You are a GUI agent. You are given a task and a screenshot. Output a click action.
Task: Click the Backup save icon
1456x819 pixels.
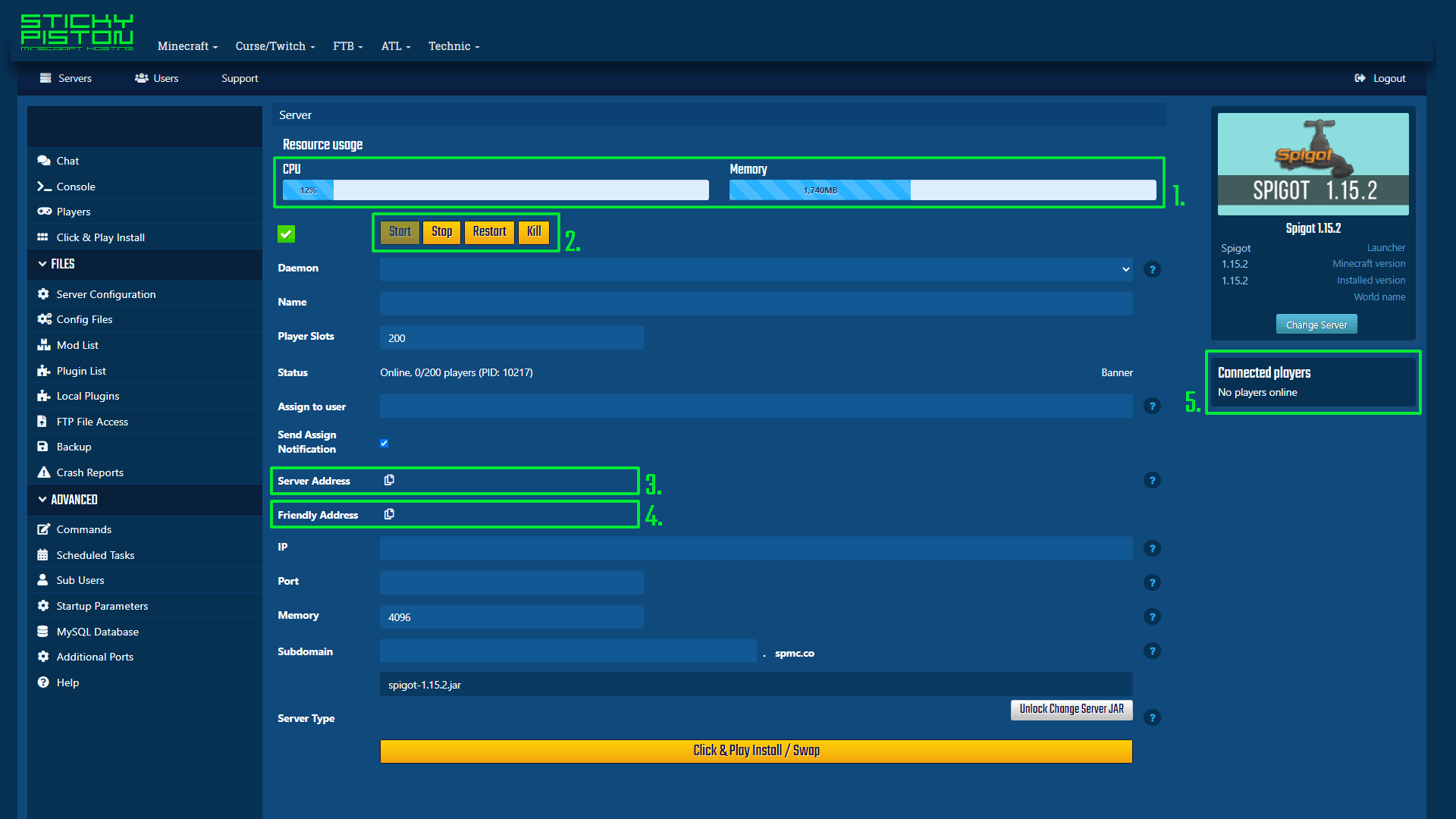(x=42, y=447)
